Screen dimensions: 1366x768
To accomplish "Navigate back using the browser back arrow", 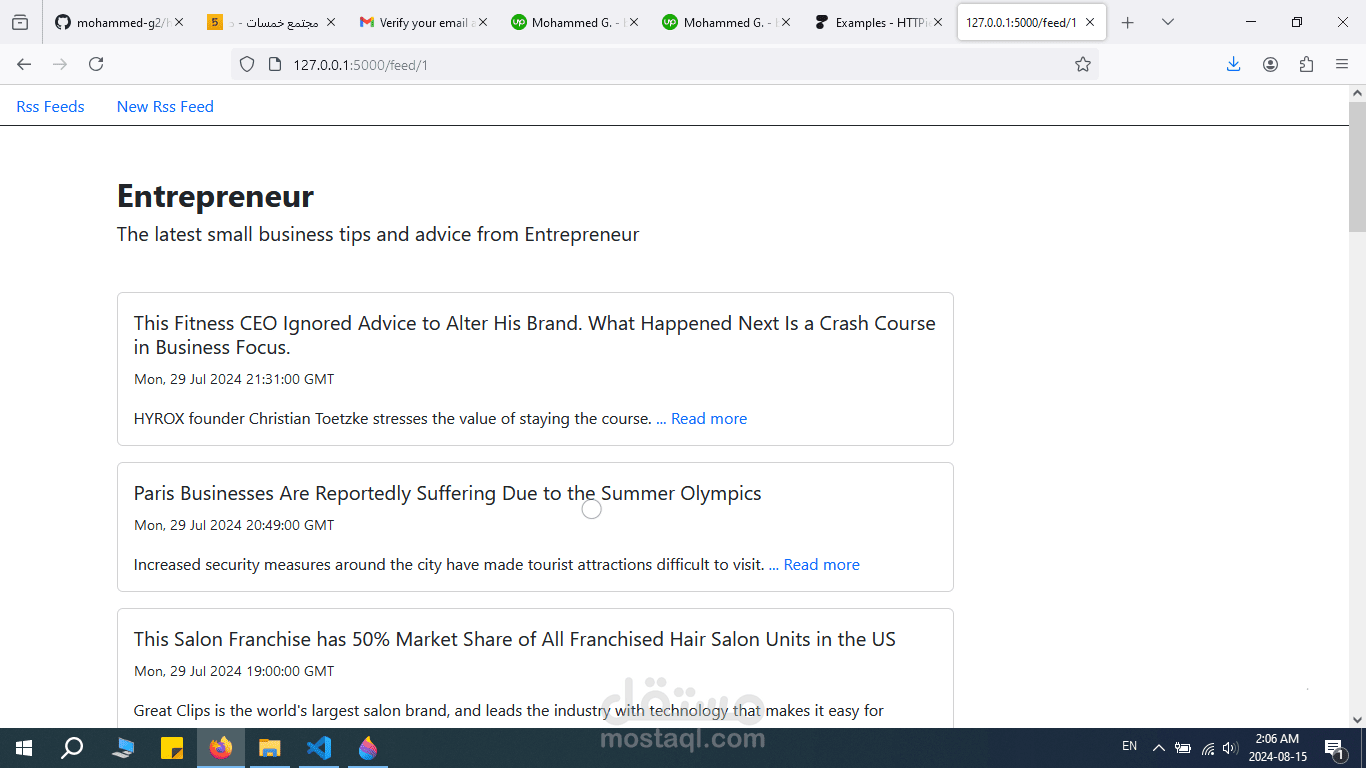I will pos(24,64).
